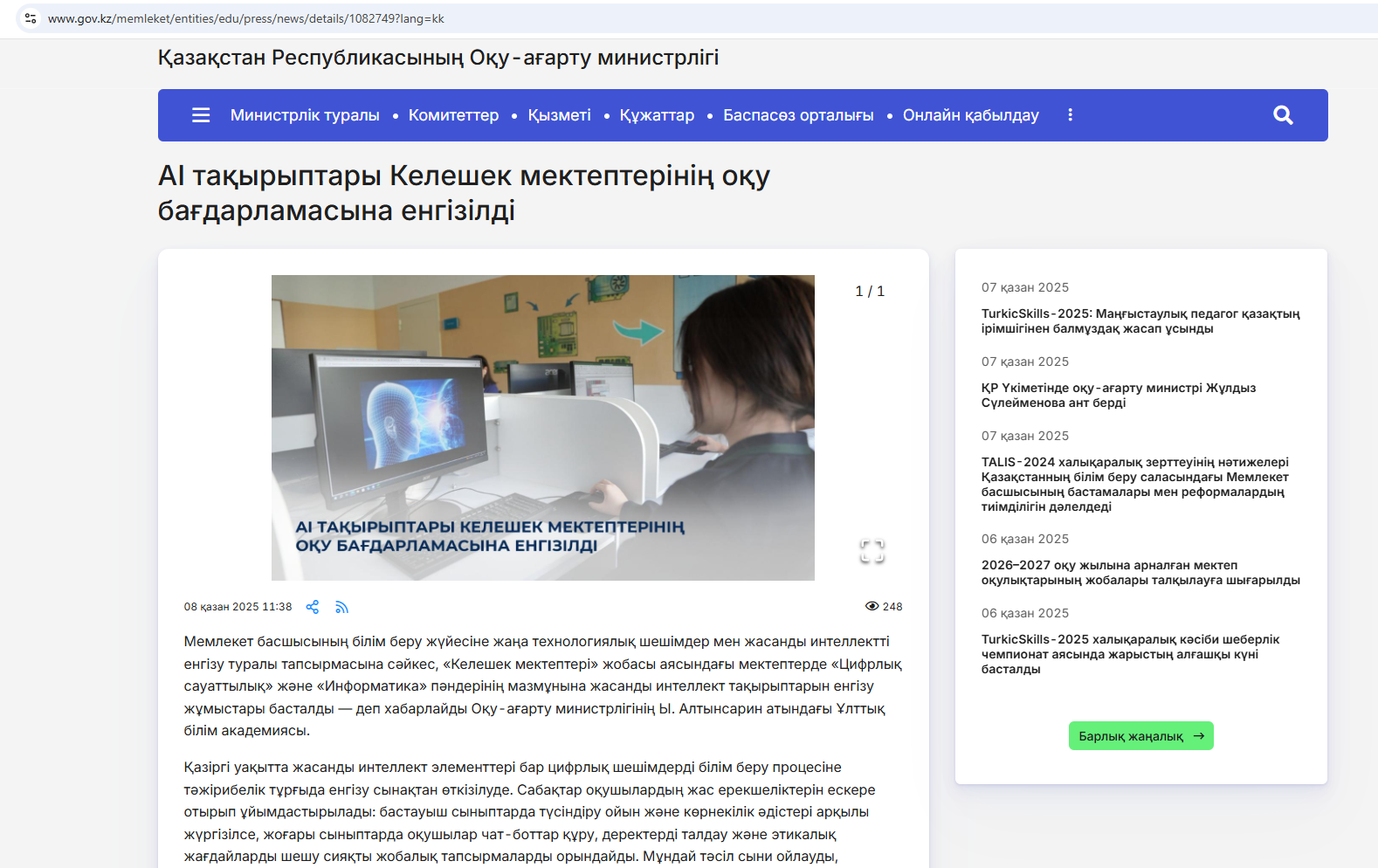The height and width of the screenshot is (868, 1378).
Task: Click the Барлық жаңалық button
Action: coord(1140,736)
